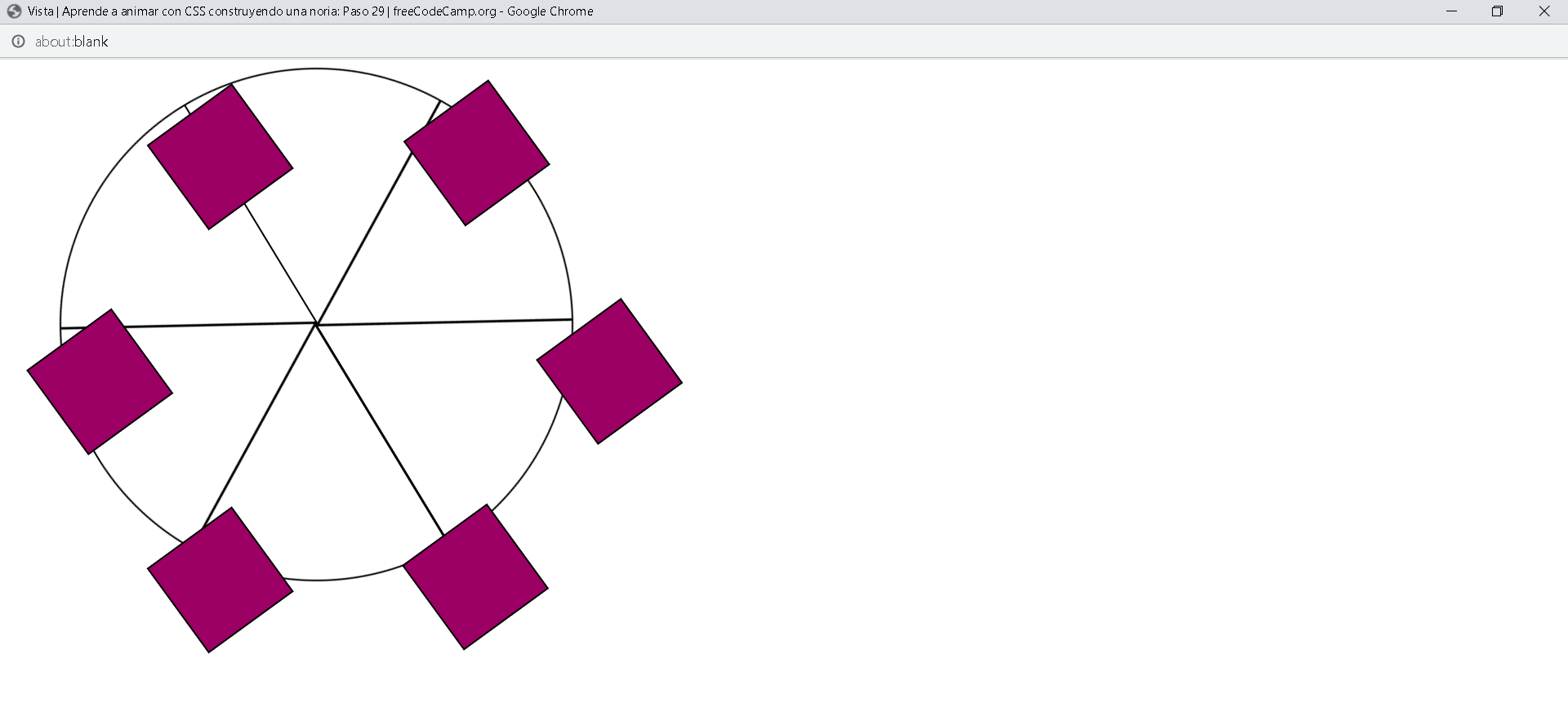Select the bottom-right magenta cabin
Viewport: 1568px width, 707px height.
click(475, 577)
